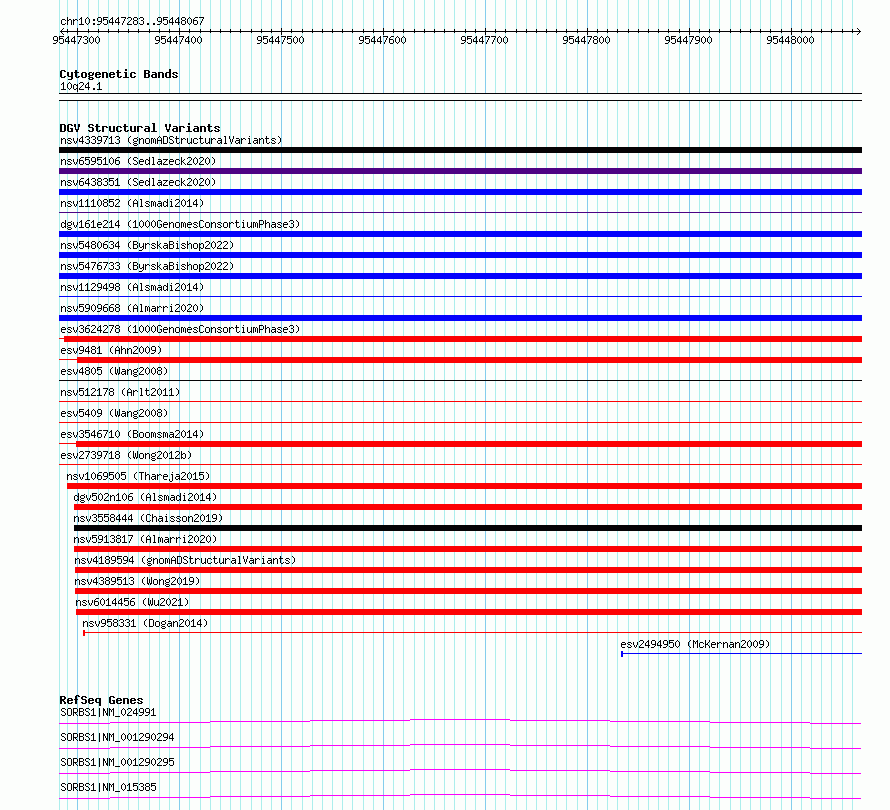Viewport: 890px width, 810px height.
Task: Open the esv2739718 Wong2012b variant
Action: 126,455
